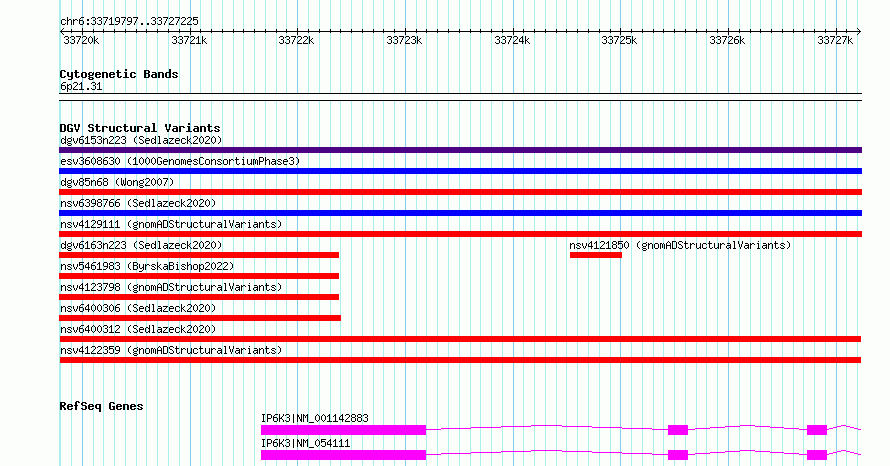The height and width of the screenshot is (466, 890).
Task: Click the nsv6400312 (Sedlazeck2020) label
Action: pyautogui.click(x=138, y=329)
